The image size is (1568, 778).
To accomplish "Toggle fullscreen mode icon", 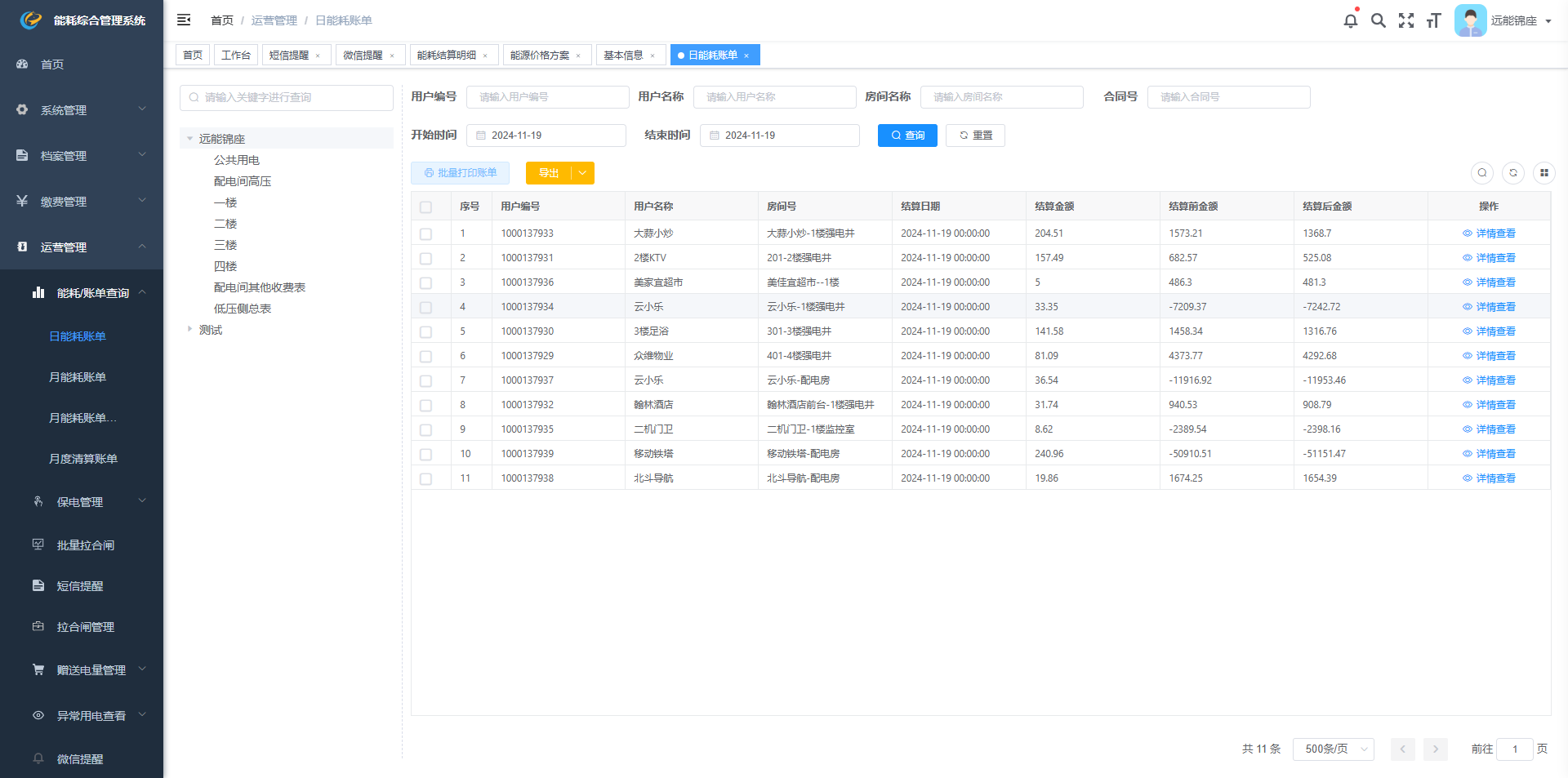I will pyautogui.click(x=1405, y=21).
